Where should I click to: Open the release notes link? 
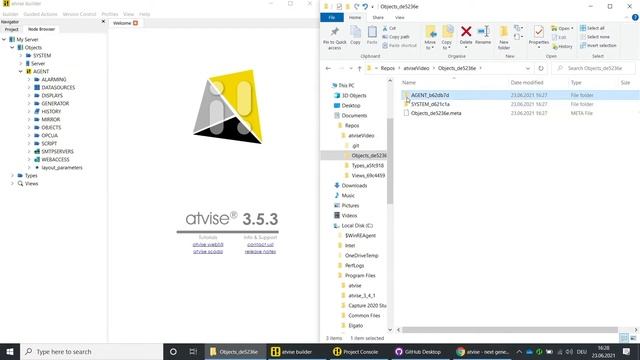[260, 251]
